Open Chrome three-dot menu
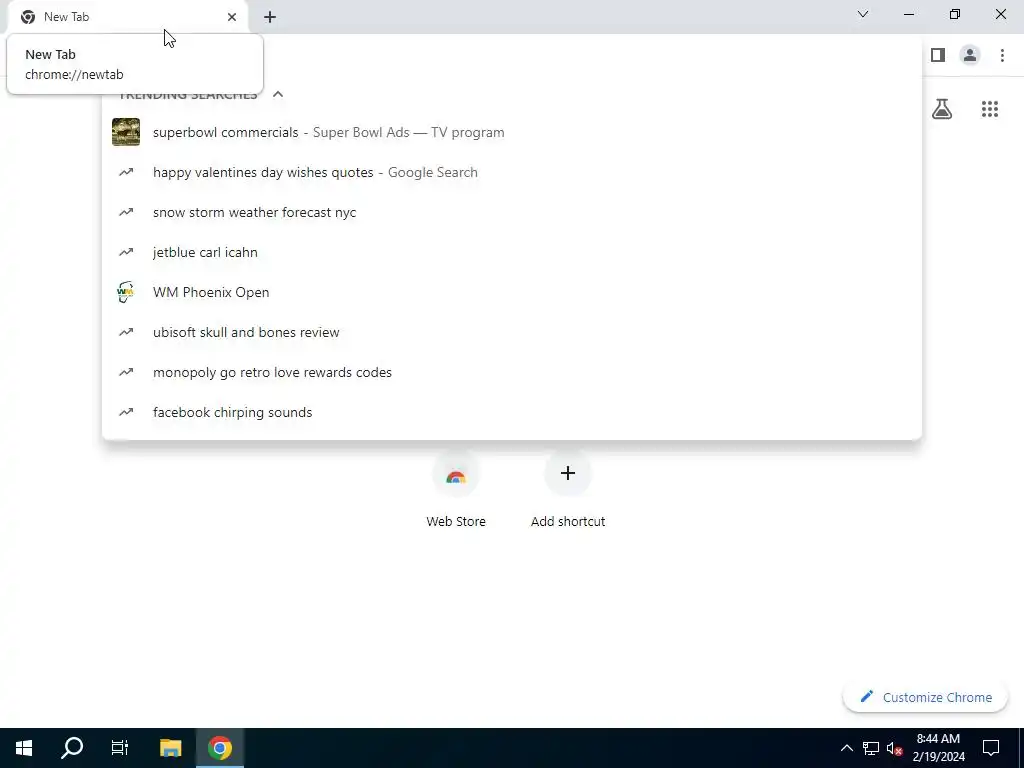Viewport: 1024px width, 768px height. (1002, 55)
